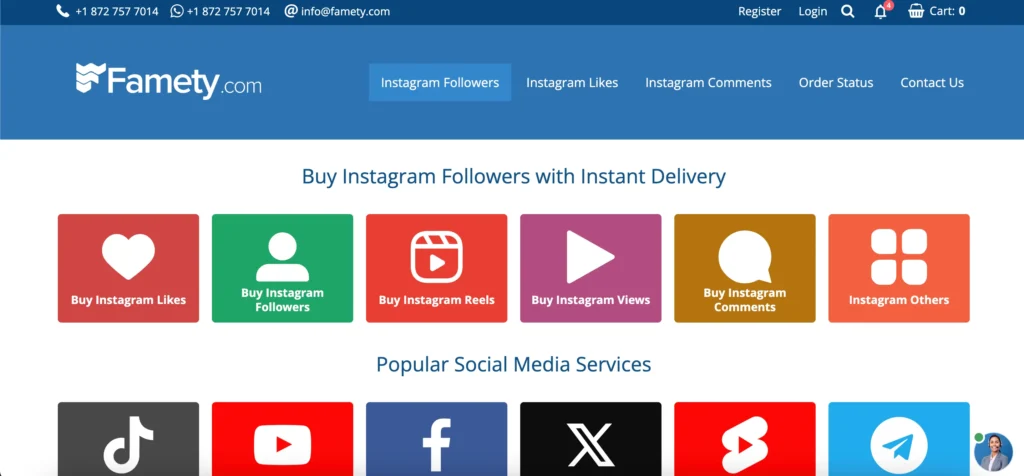Open the Order Status menu item

[x=836, y=83]
